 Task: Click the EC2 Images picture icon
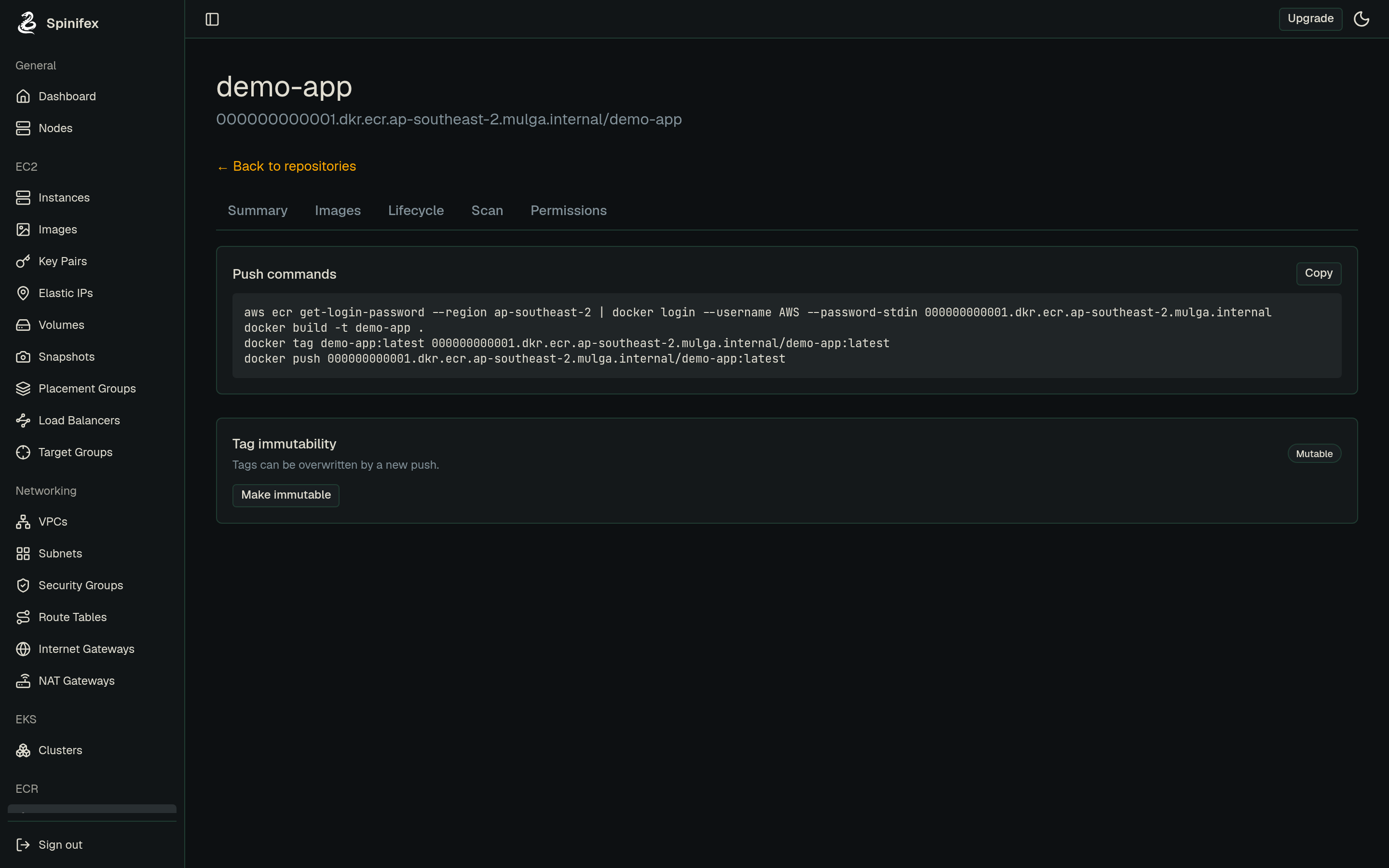coord(23,230)
